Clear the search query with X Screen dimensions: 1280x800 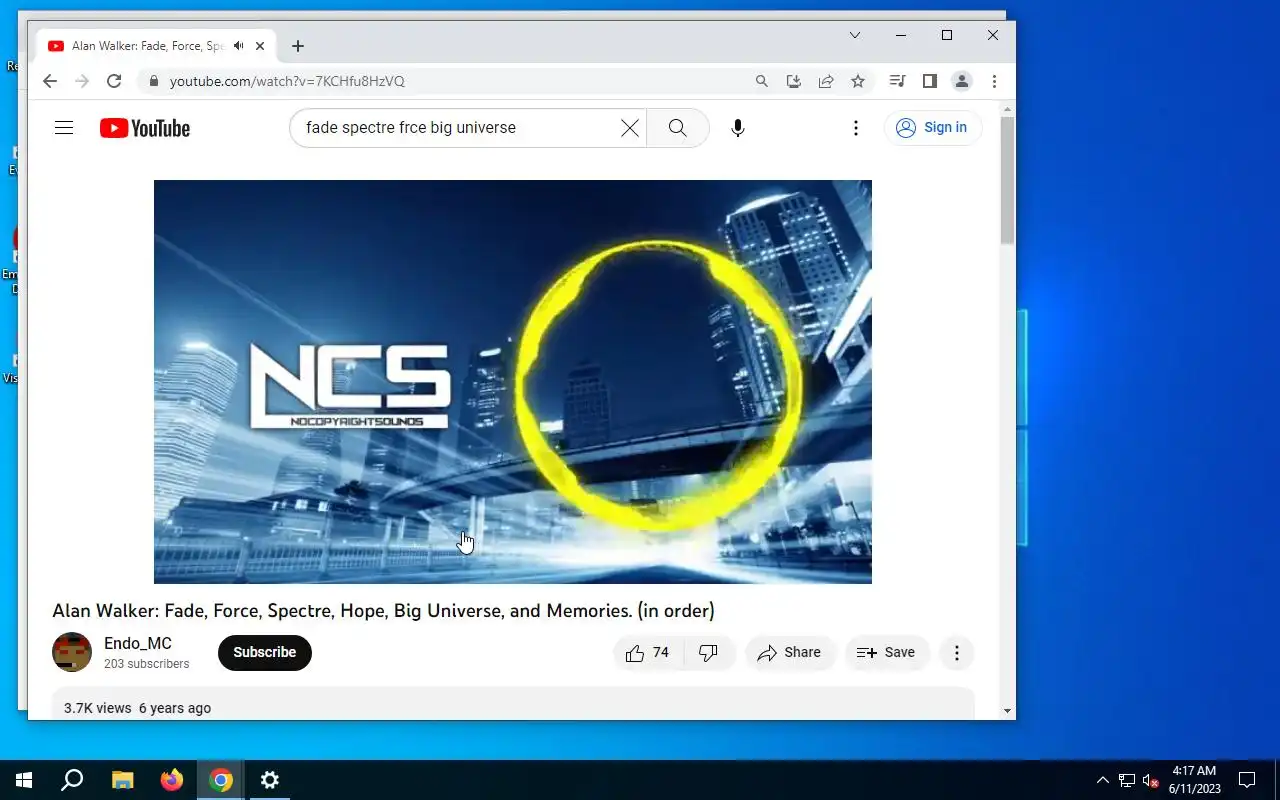point(630,128)
